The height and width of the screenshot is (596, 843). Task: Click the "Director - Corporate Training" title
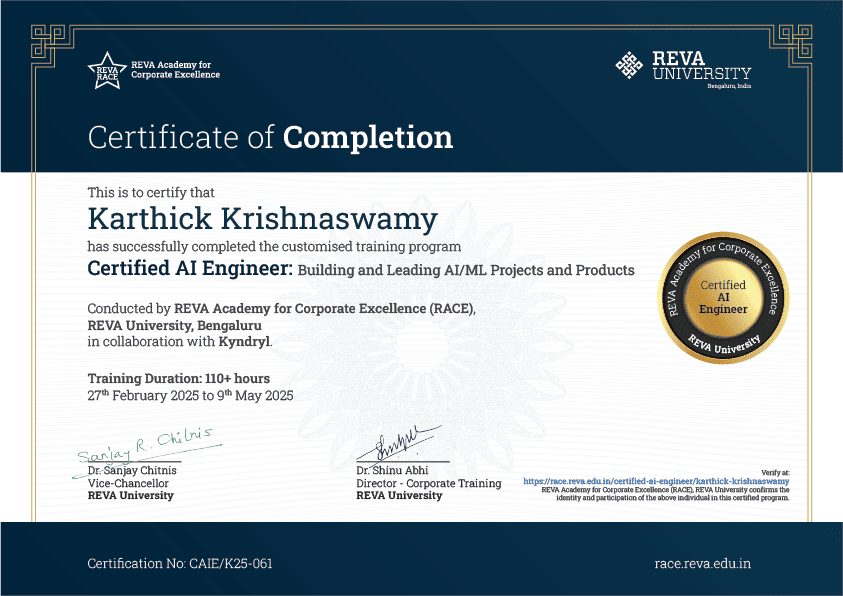click(429, 483)
